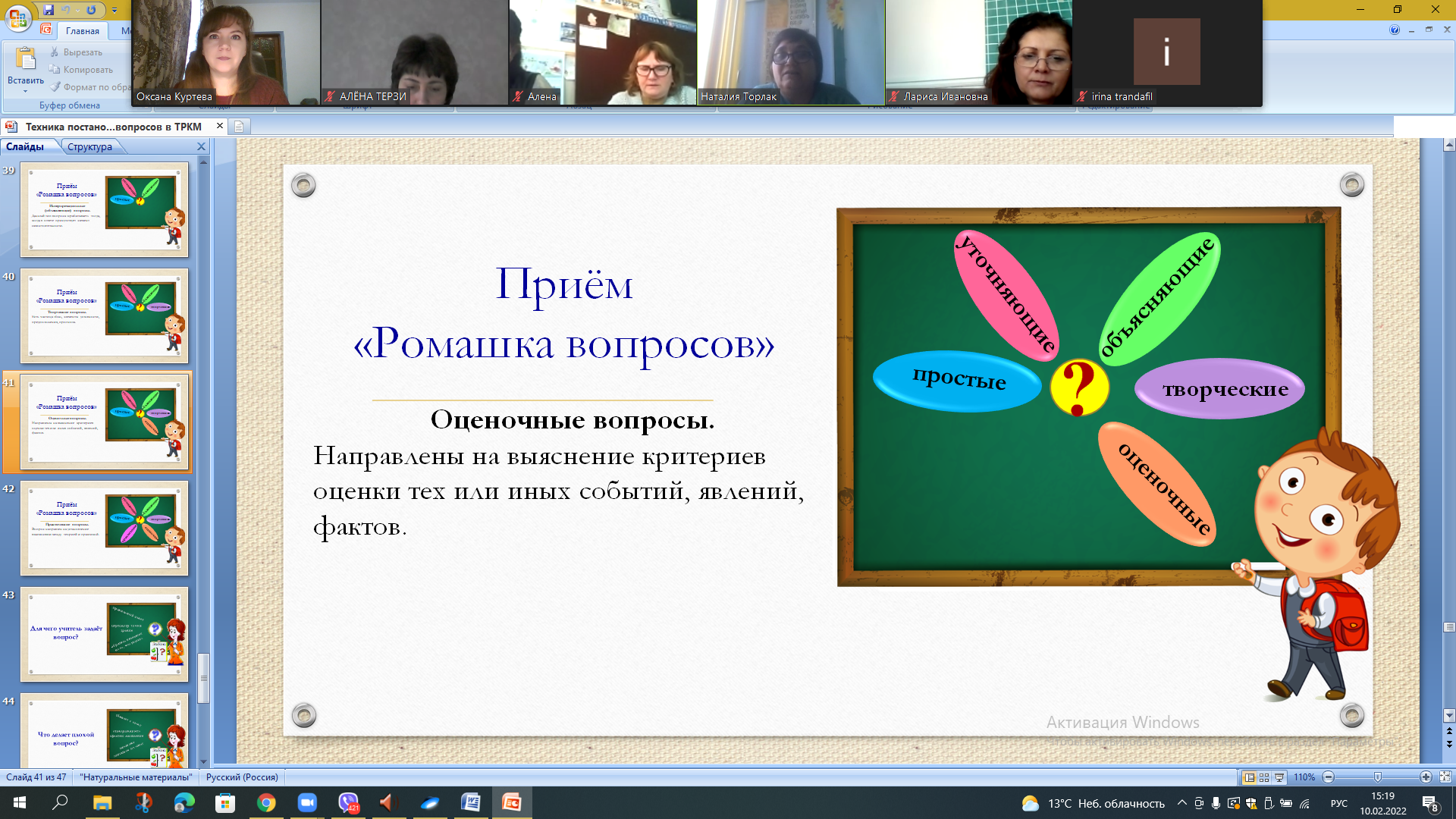
Task: Open the undo history dropdown arrow
Action: (77, 10)
